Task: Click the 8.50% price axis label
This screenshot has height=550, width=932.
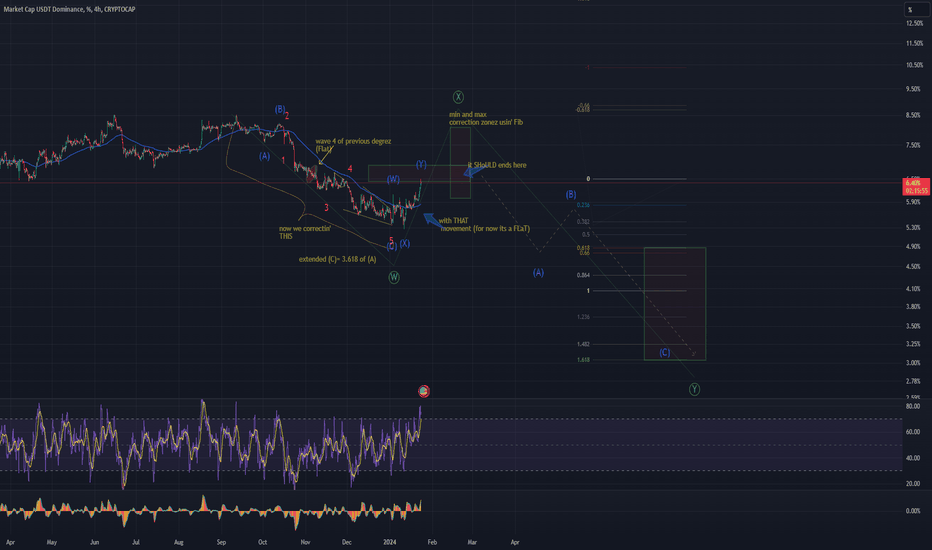Action: coord(913,115)
